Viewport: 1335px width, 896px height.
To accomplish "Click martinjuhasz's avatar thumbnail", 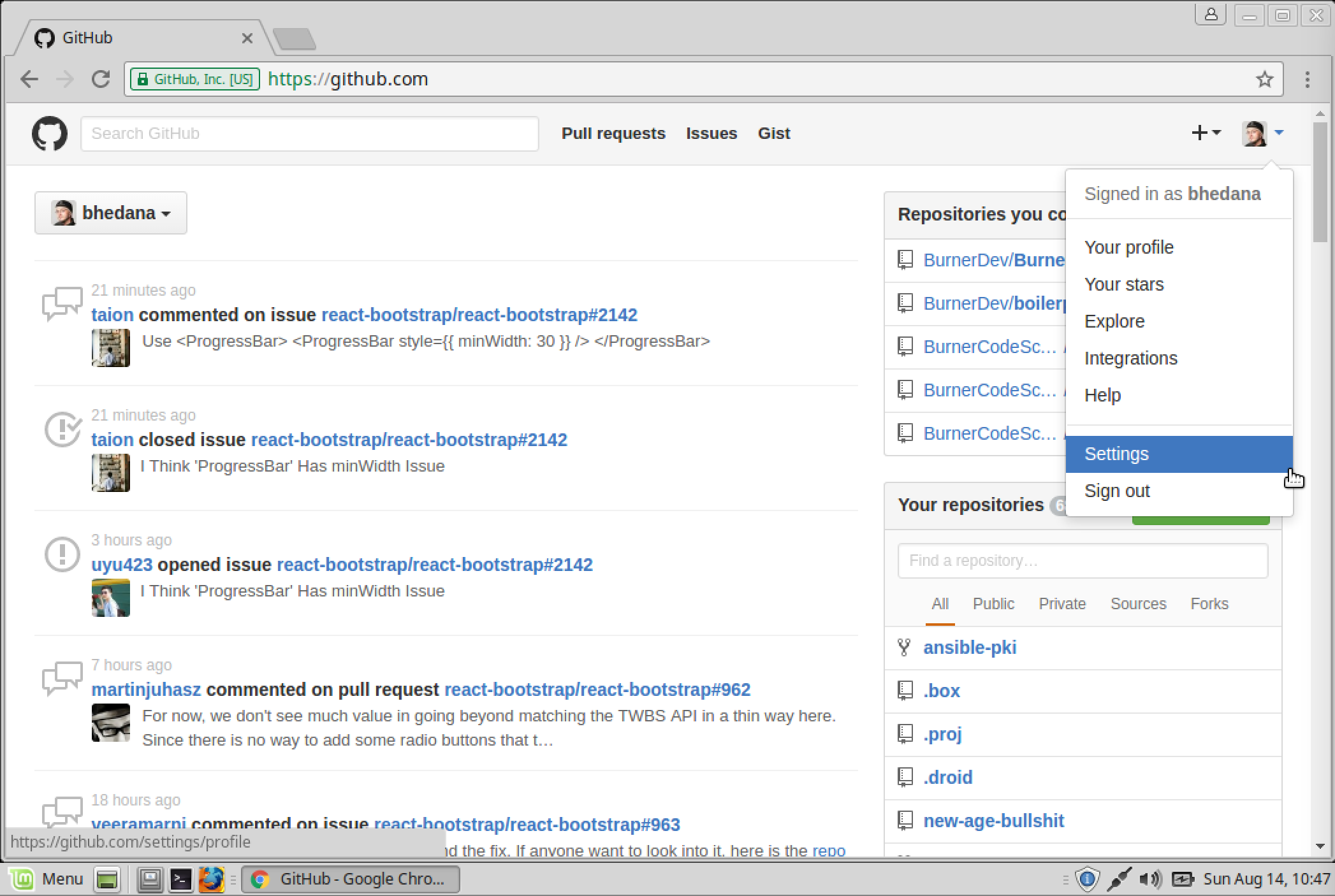I will point(111,723).
